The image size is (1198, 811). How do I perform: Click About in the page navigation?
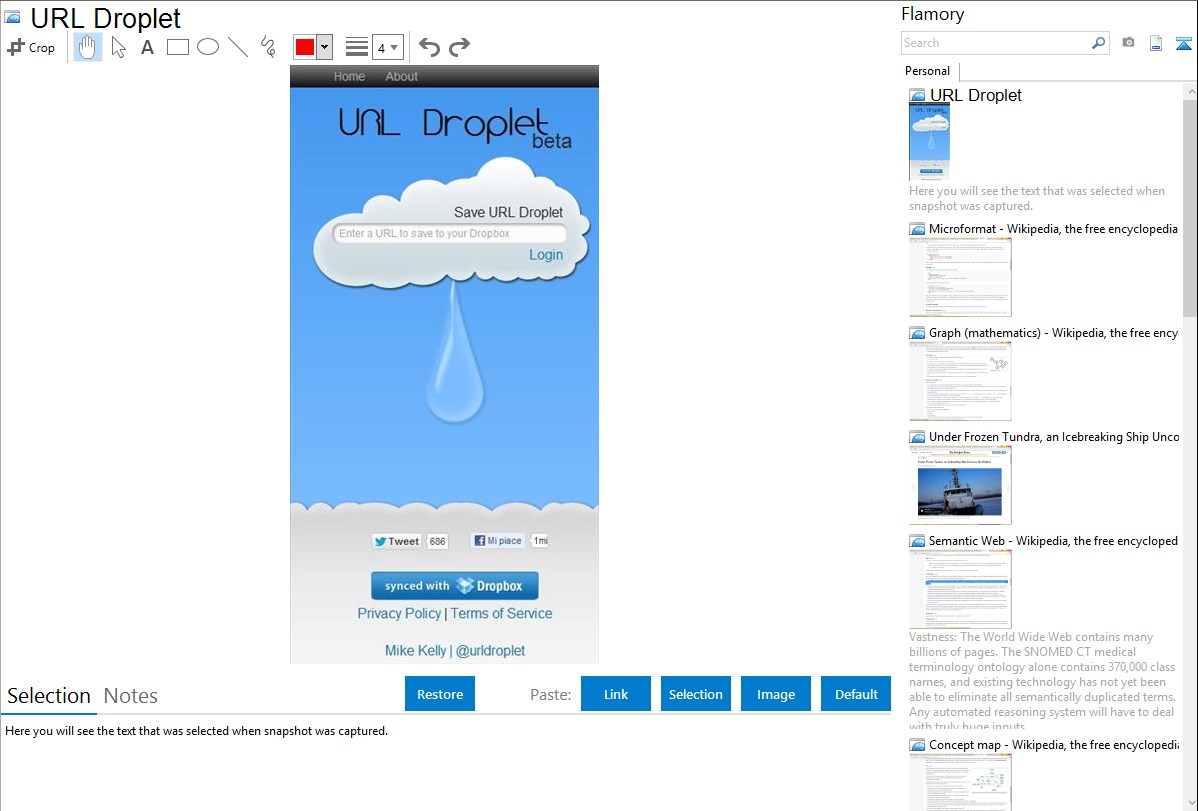point(401,76)
